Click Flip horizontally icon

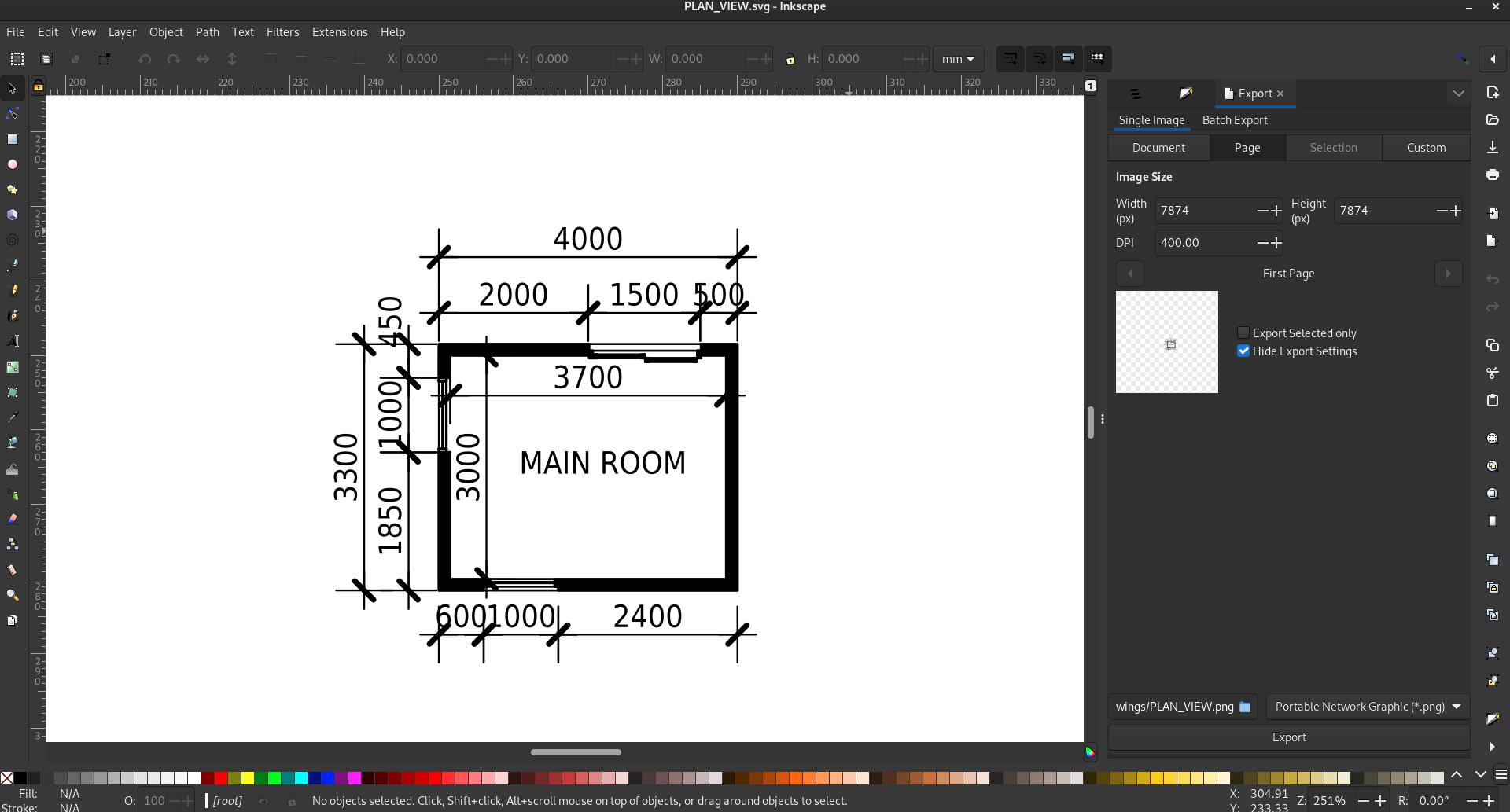203,59
